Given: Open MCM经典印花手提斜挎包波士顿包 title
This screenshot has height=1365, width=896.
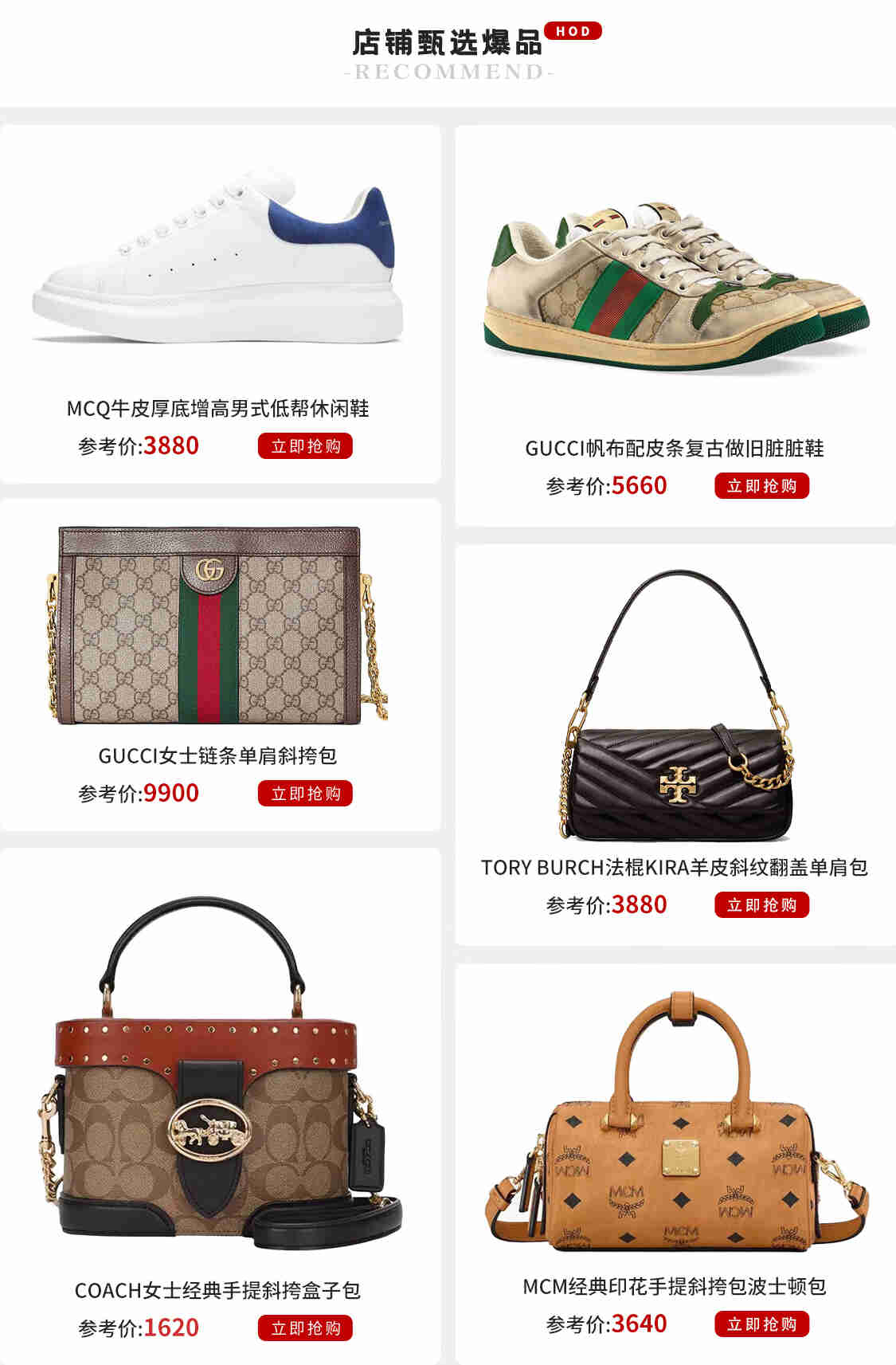Looking at the screenshot, I should (x=675, y=1286).
